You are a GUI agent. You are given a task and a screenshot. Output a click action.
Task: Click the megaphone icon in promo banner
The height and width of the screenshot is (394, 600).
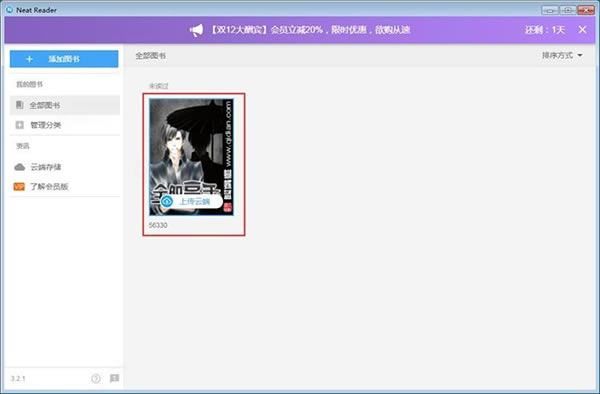pyautogui.click(x=197, y=30)
